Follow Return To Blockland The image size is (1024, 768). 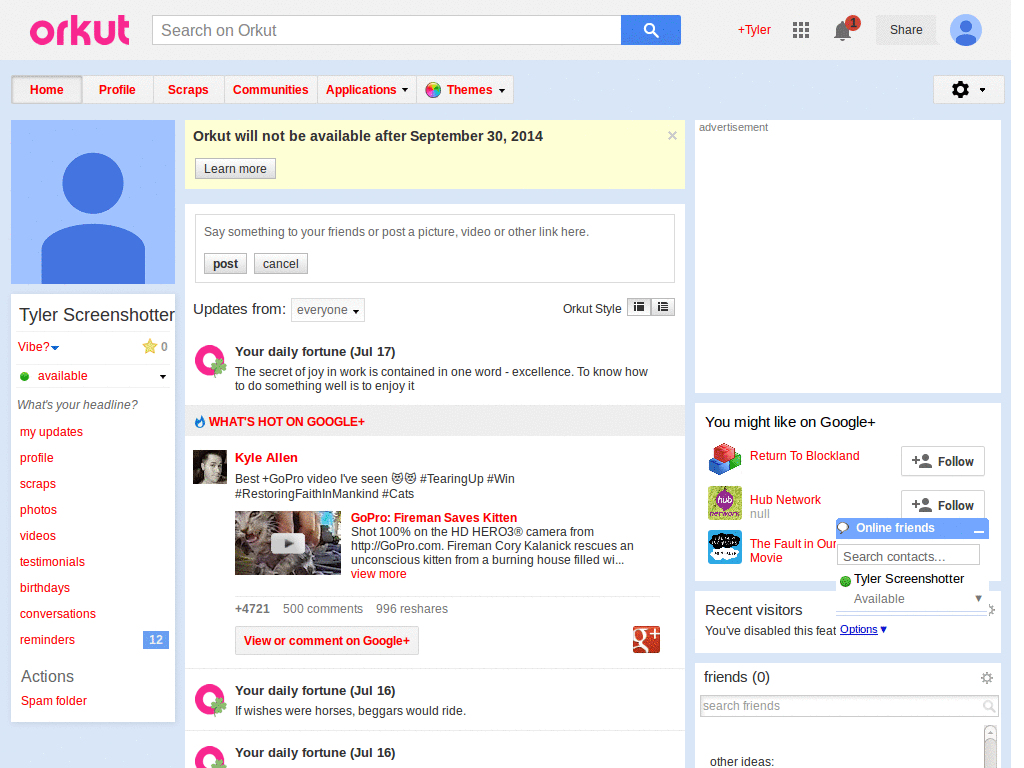coord(942,461)
